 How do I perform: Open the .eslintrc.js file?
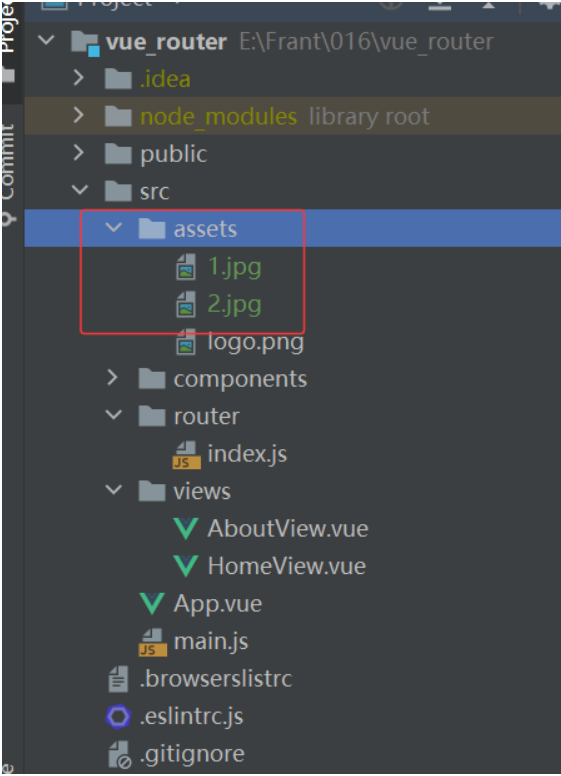(191, 717)
